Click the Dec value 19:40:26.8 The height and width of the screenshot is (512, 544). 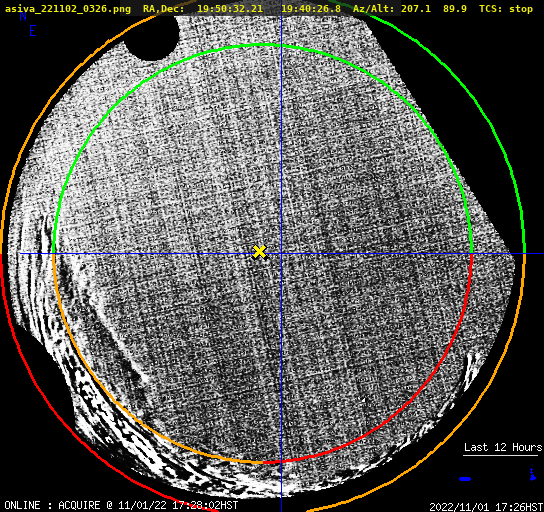(311, 8)
